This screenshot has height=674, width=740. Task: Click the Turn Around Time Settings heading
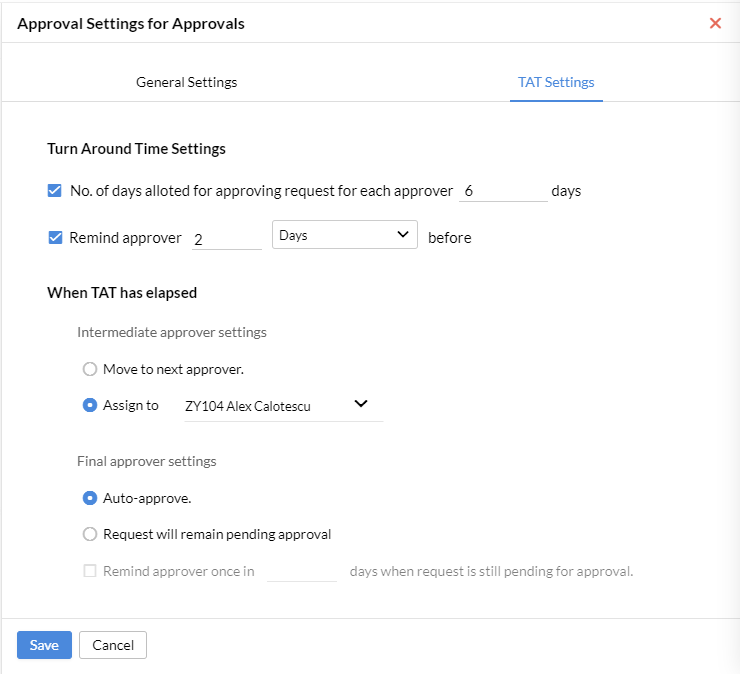(136, 149)
